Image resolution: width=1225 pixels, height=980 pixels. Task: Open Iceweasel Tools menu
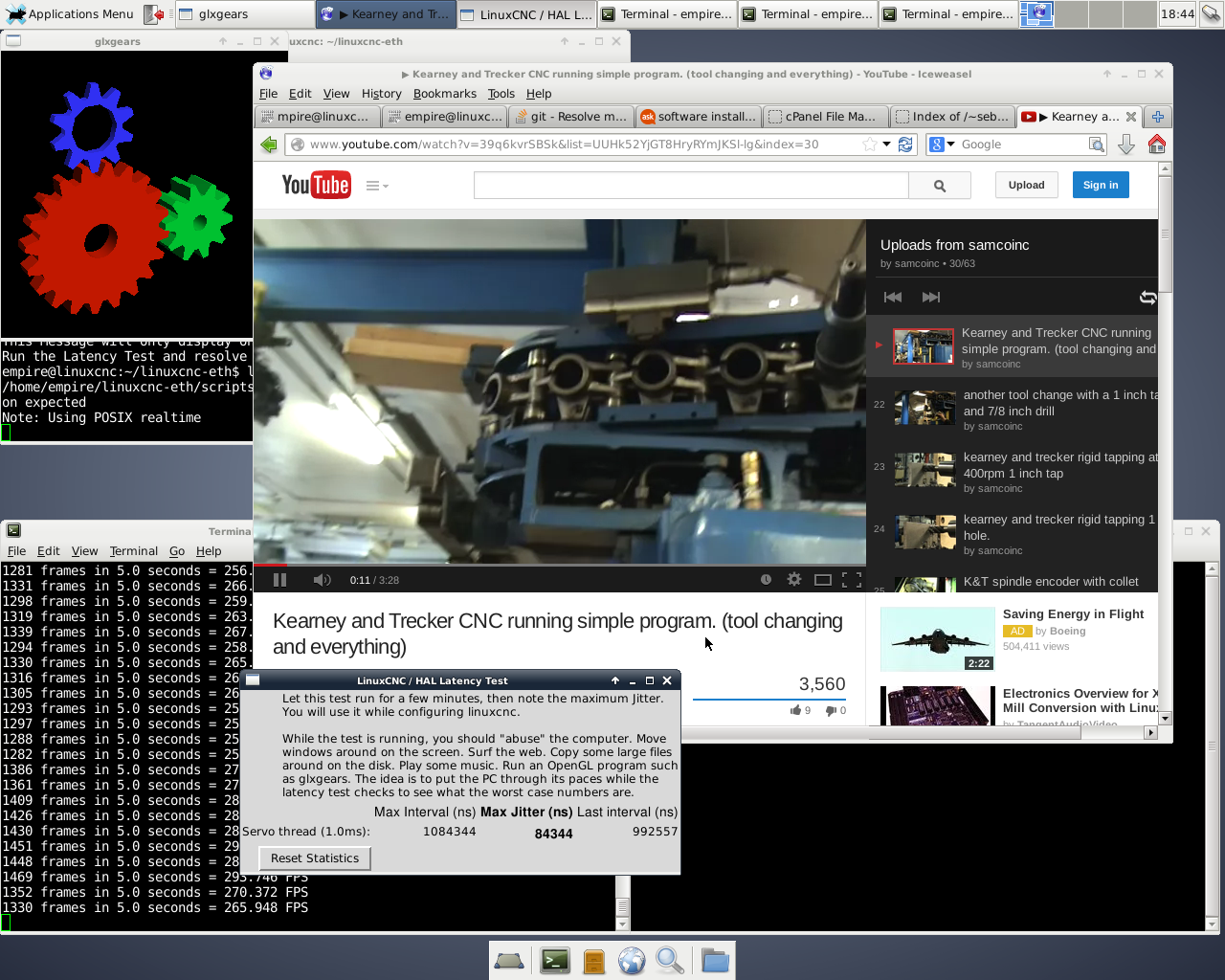pyautogui.click(x=501, y=94)
